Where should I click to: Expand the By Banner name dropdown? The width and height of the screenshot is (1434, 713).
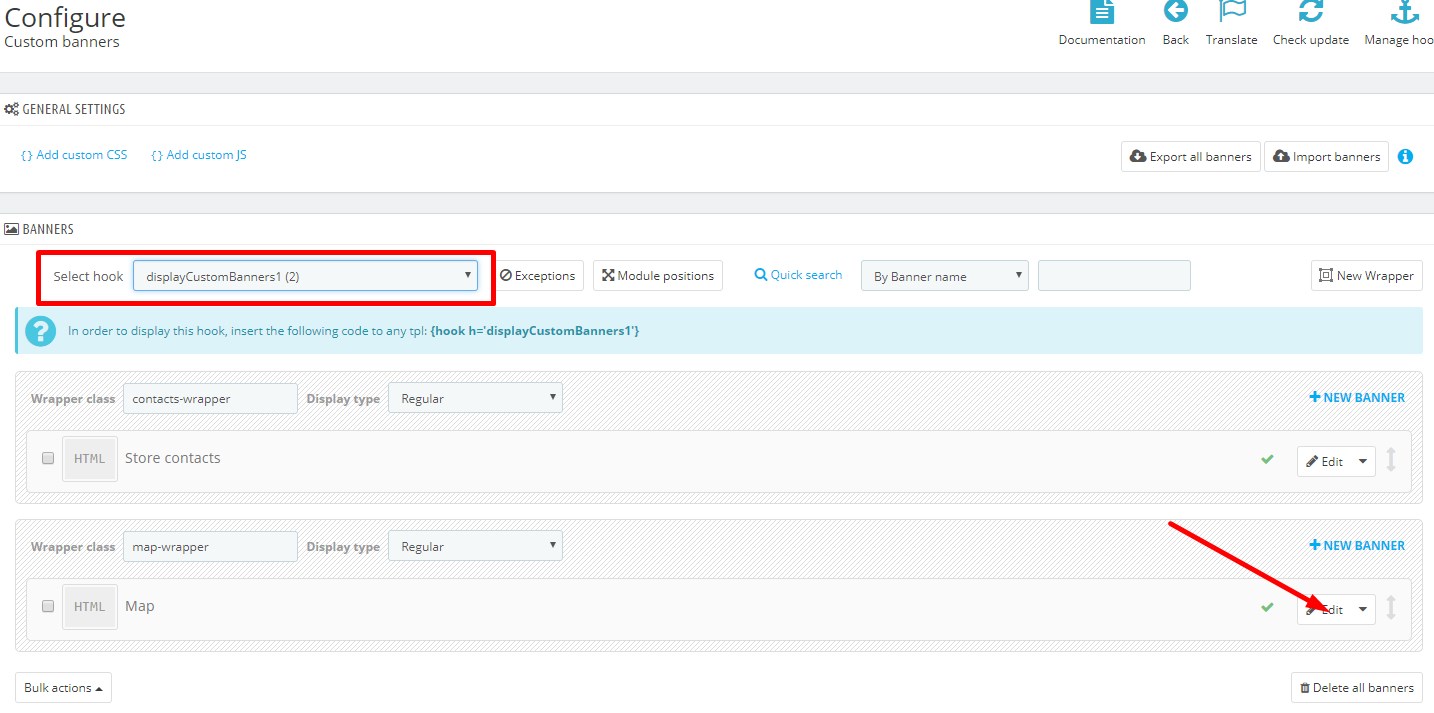click(944, 276)
